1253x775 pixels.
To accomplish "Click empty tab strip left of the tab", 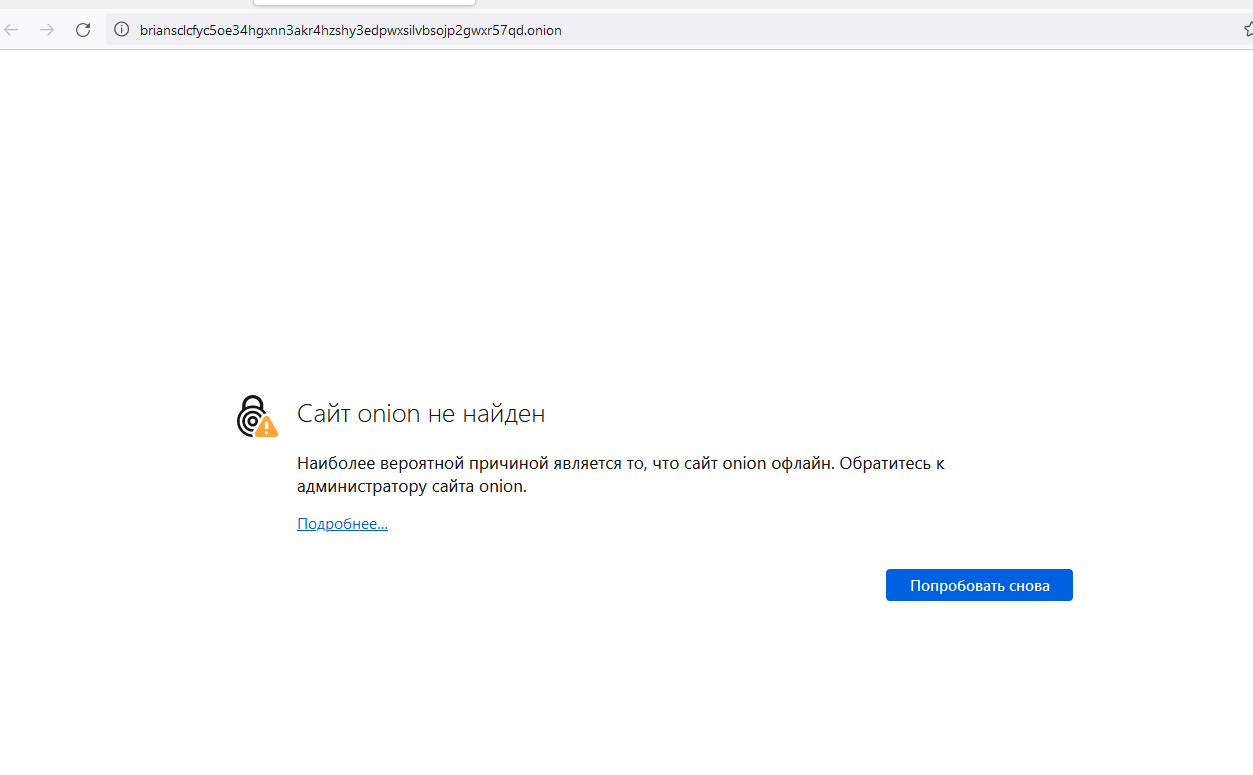I will click(x=120, y=4).
